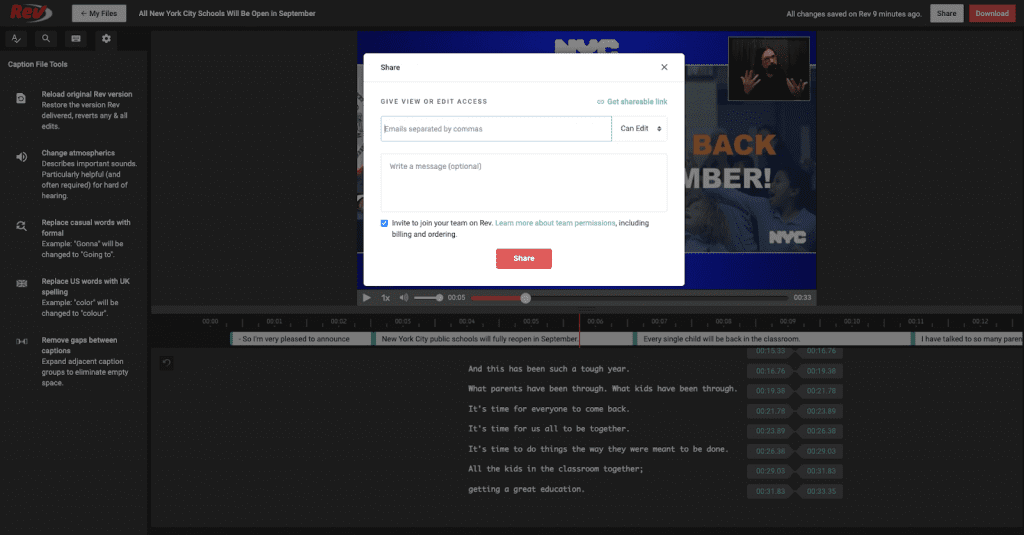This screenshot has height=535, width=1024.
Task: Select Change atmospherics tool
Action: 78,153
